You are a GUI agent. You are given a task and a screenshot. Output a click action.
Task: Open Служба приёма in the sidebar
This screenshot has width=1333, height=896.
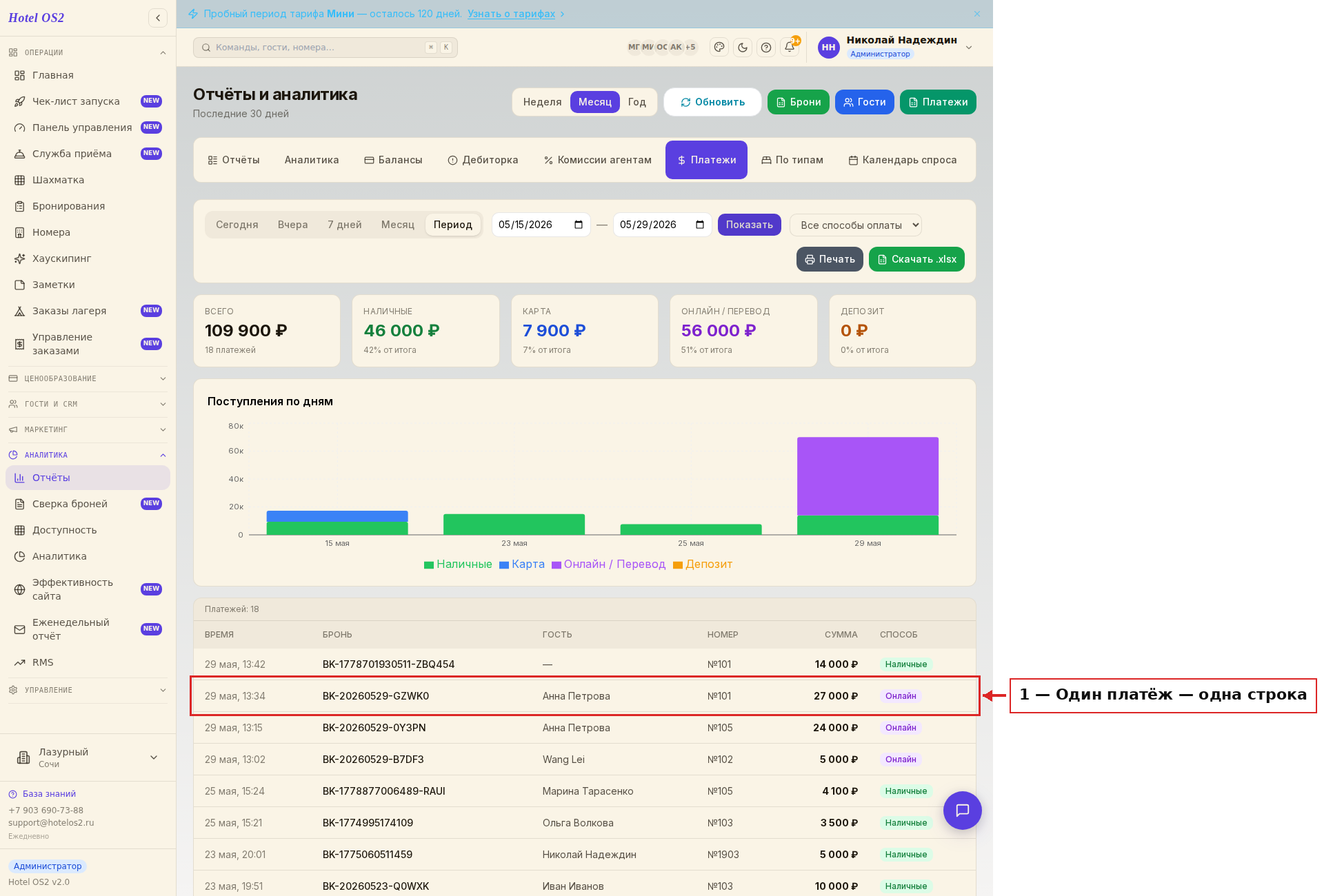coord(88,154)
